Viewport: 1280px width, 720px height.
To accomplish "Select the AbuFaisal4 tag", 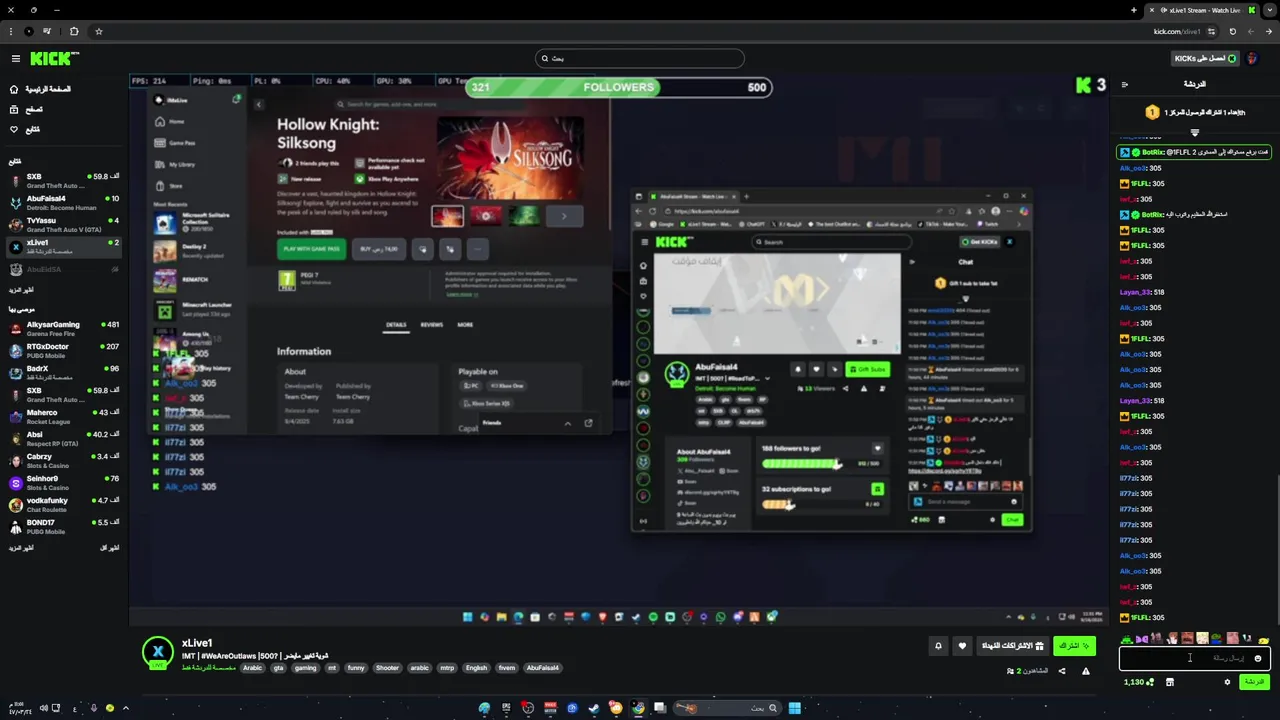I will click(542, 668).
